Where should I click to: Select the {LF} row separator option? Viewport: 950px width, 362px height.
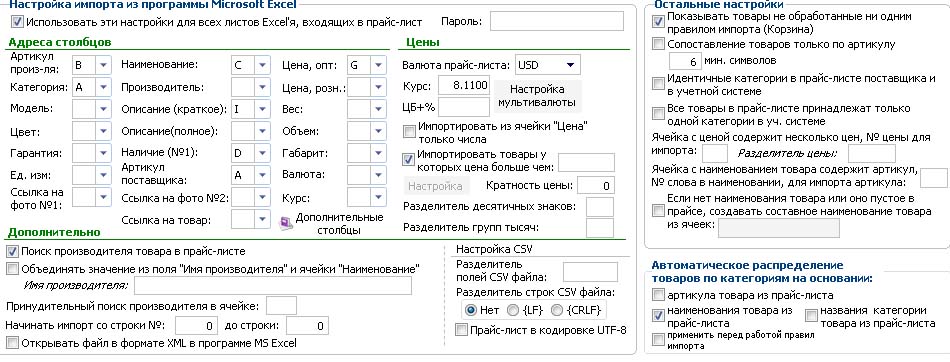tap(513, 310)
